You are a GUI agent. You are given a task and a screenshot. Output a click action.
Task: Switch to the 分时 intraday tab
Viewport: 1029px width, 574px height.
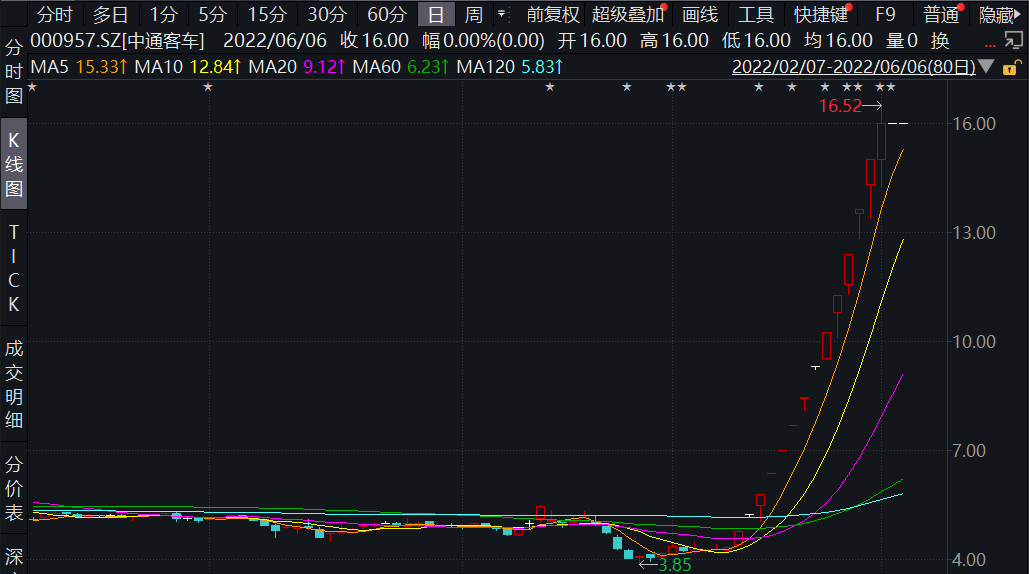pyautogui.click(x=55, y=14)
